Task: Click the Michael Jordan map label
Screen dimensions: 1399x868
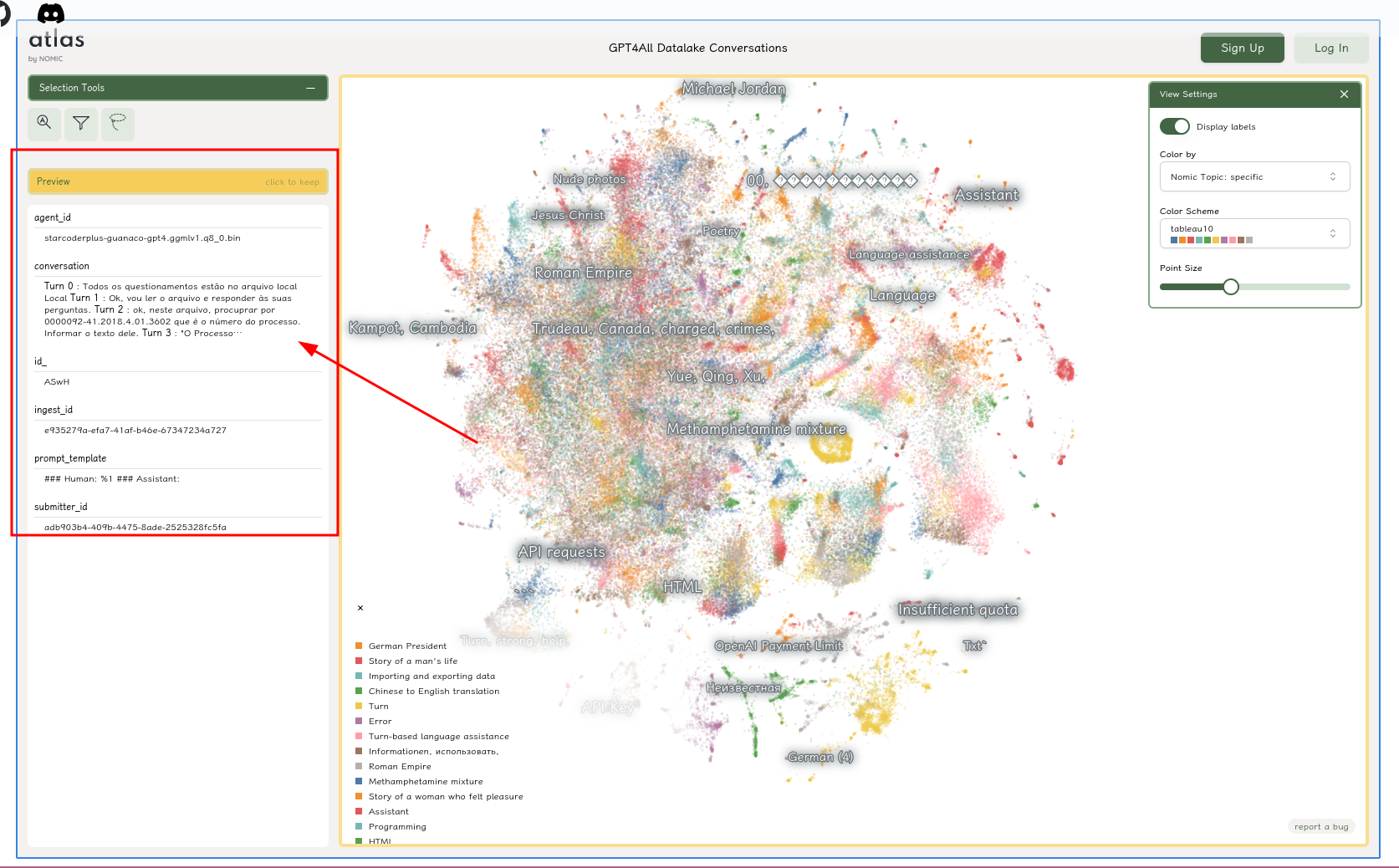Action: pyautogui.click(x=734, y=89)
